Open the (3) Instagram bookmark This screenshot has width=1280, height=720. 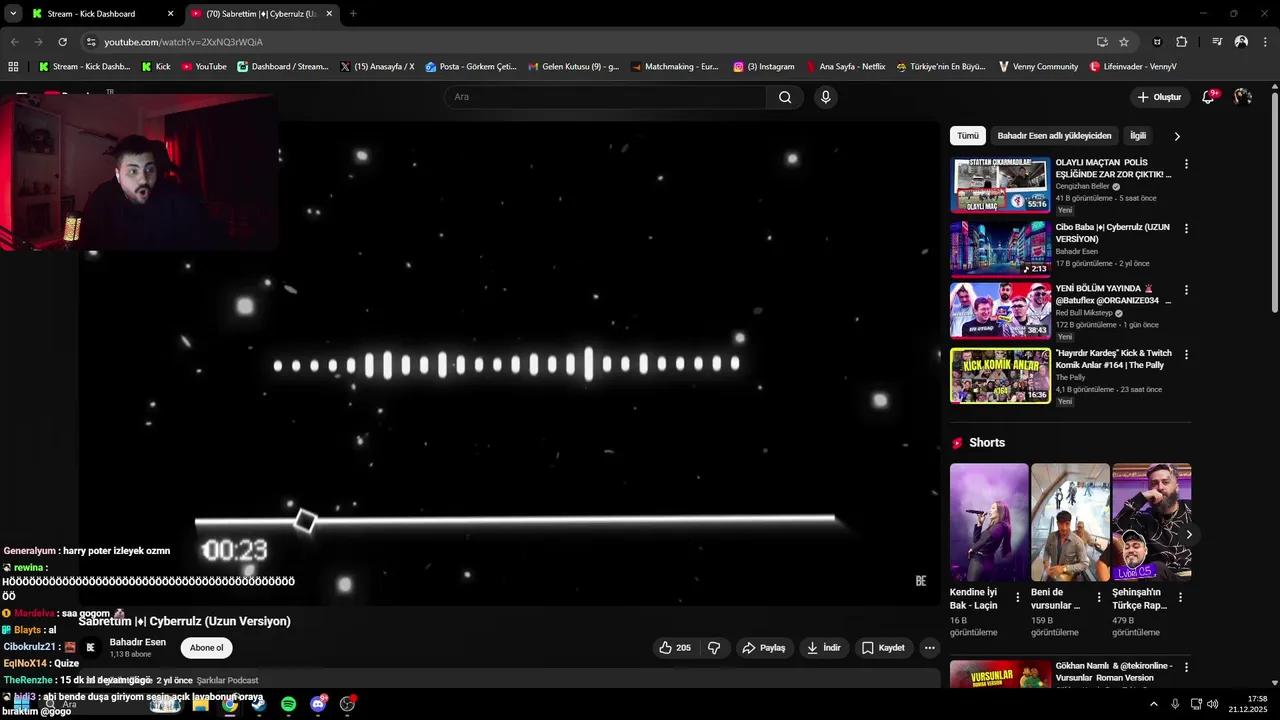tap(763, 67)
